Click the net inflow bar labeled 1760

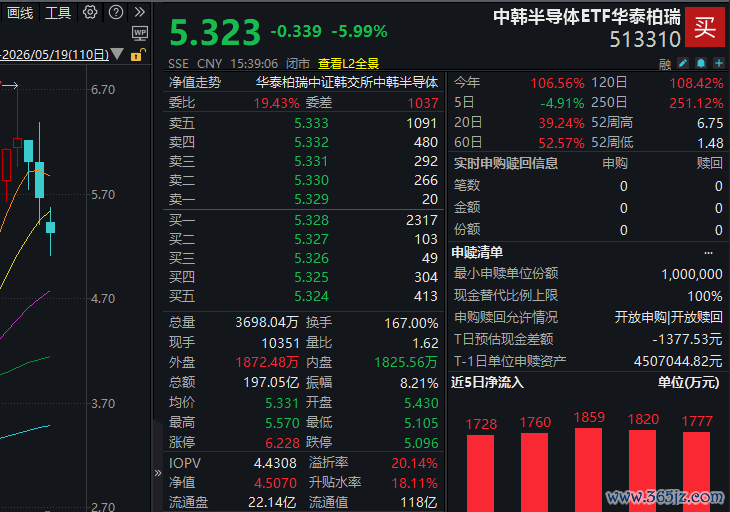pos(534,472)
